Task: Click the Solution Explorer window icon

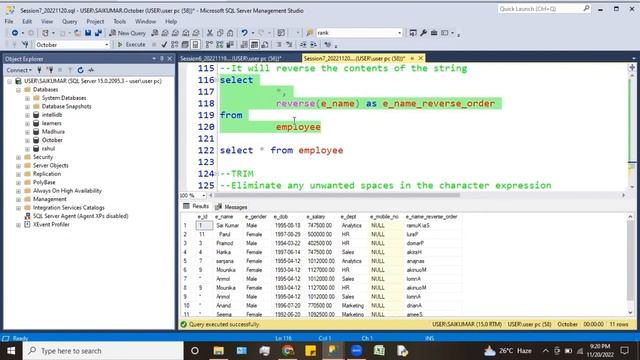Action: [x=413, y=33]
